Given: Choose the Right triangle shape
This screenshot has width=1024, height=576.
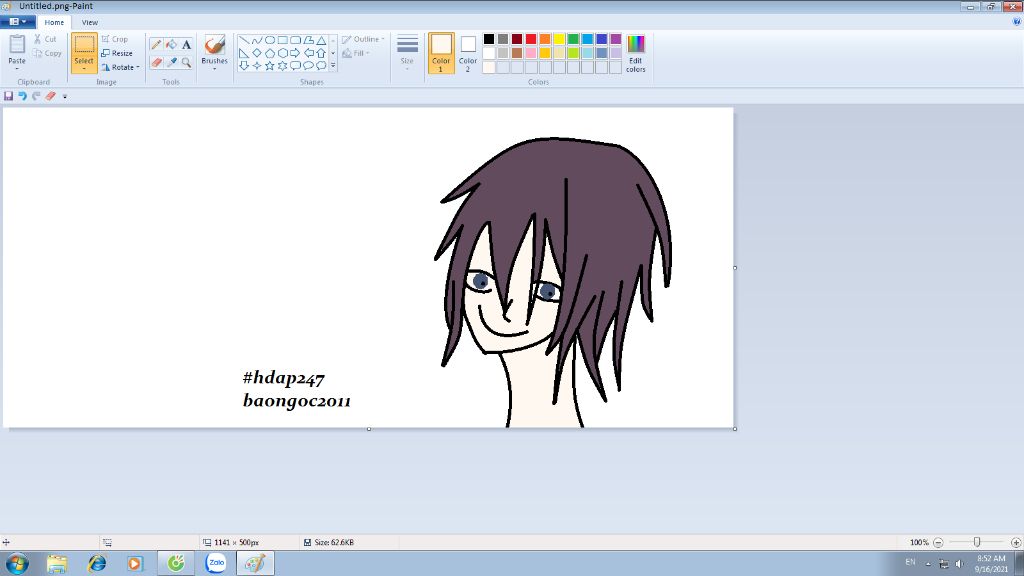Looking at the screenshot, I should (244, 53).
